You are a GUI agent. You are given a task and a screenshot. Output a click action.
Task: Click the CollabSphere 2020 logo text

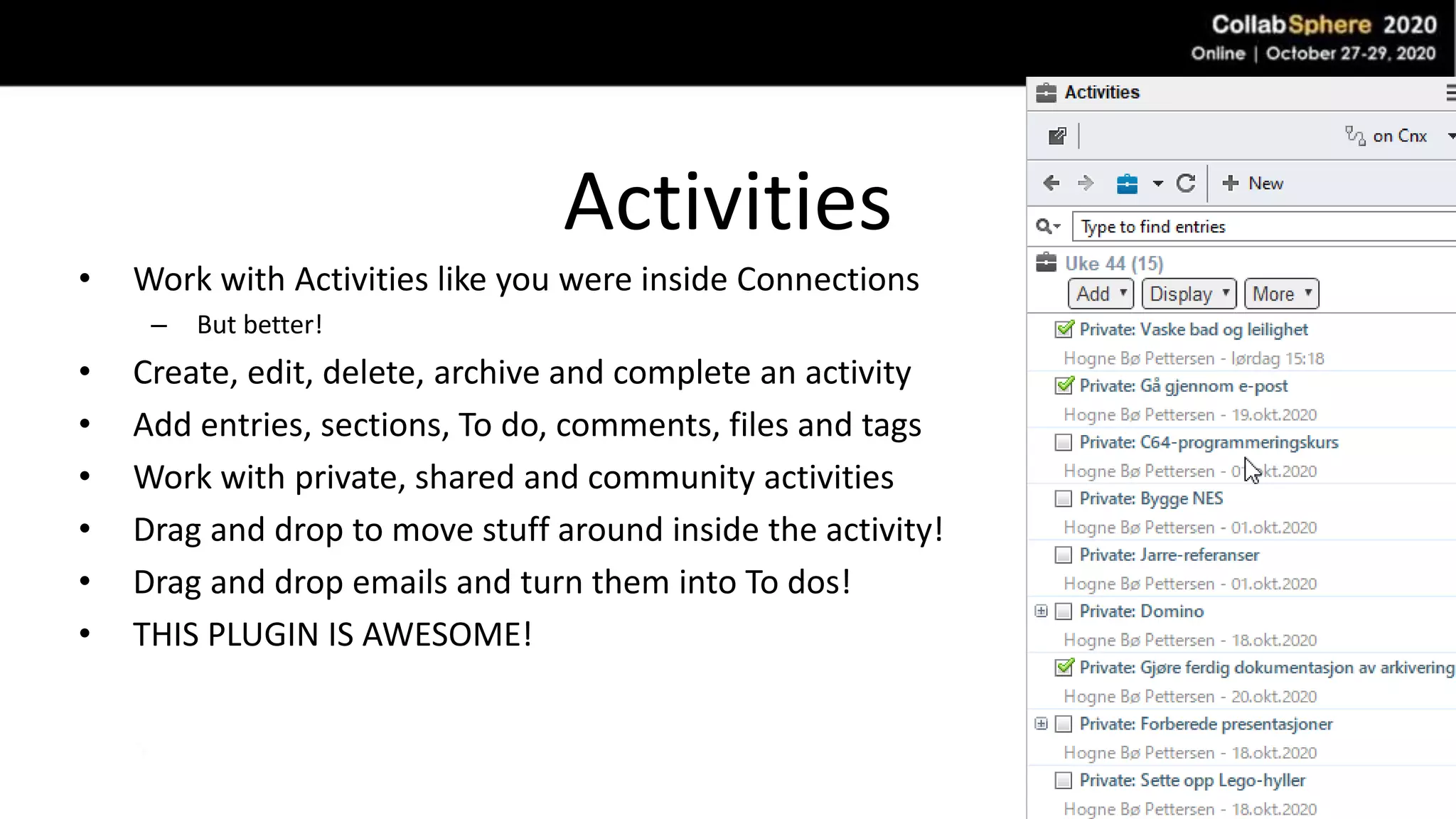click(x=1324, y=25)
